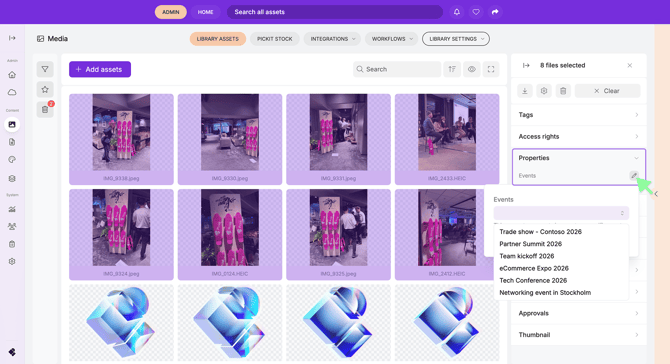
Task: Expand the Access rights section
Action: click(x=579, y=136)
